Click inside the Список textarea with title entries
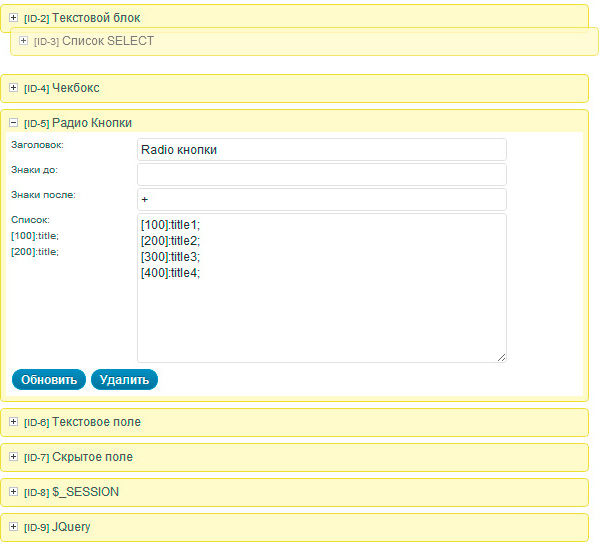This screenshot has width=600, height=549. coord(322,288)
